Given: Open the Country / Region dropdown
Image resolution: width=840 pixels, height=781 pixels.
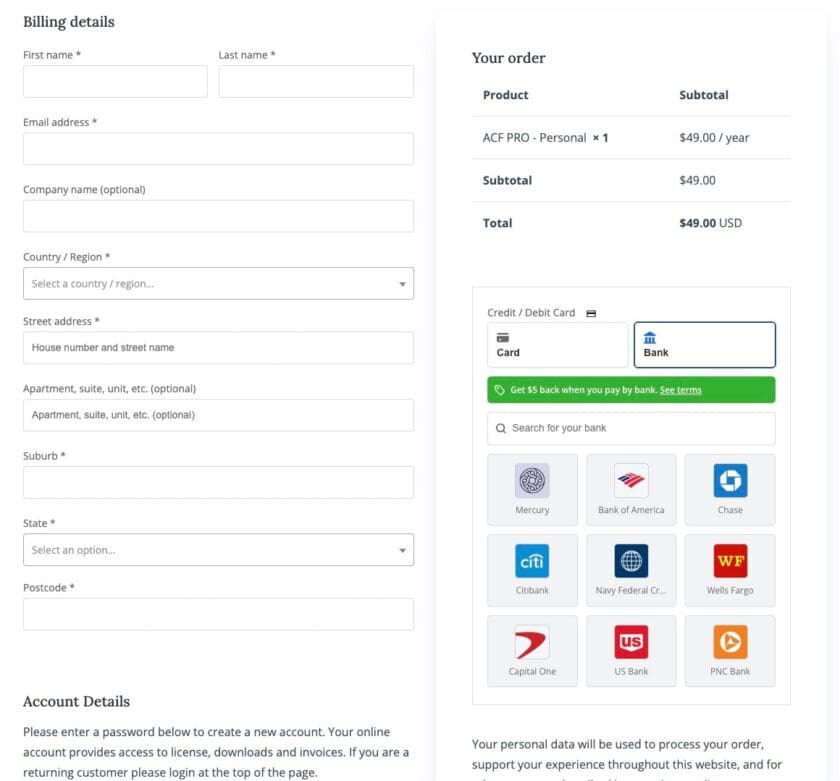Looking at the screenshot, I should click(218, 284).
